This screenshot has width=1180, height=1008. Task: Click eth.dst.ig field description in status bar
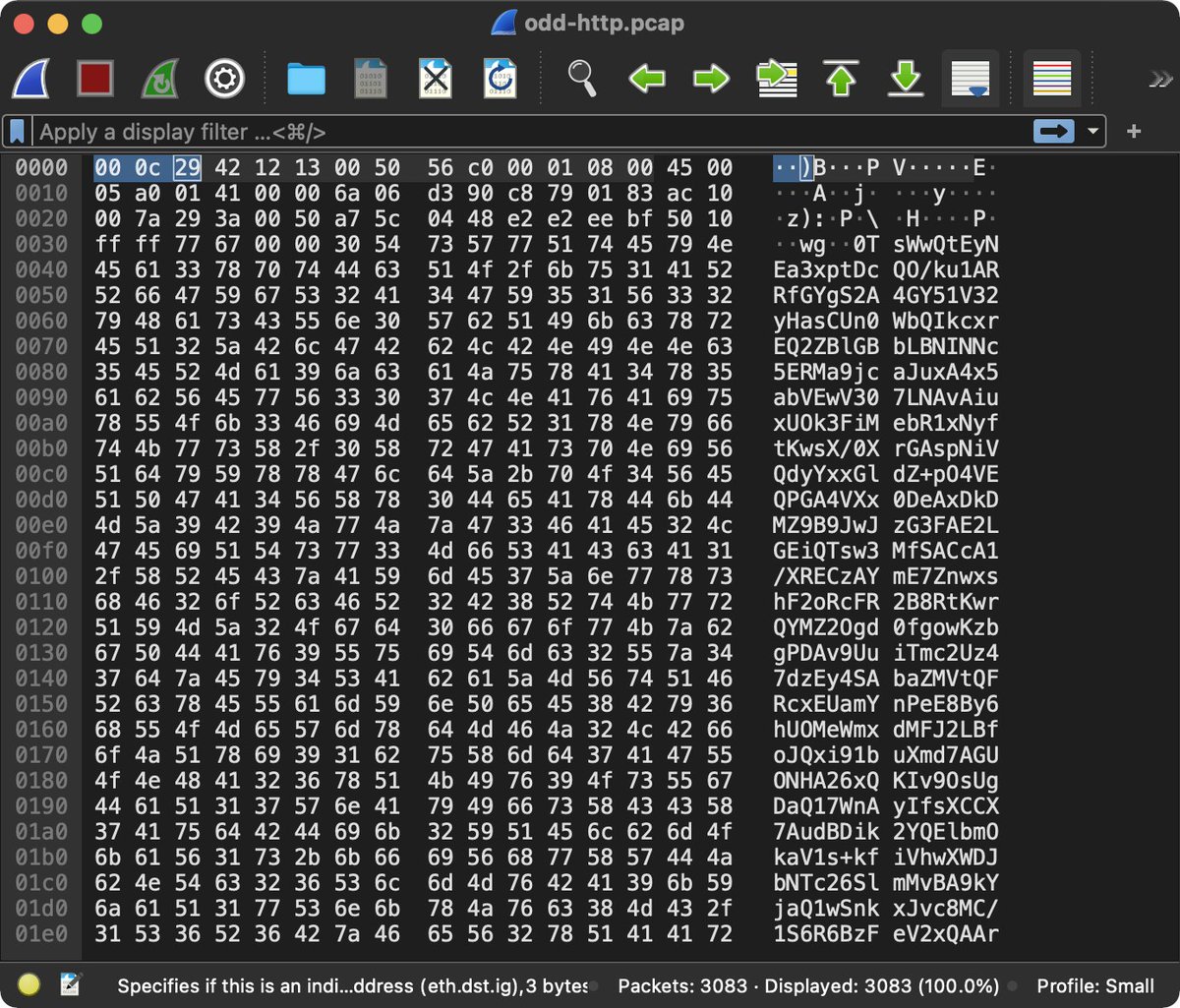[x=351, y=986]
